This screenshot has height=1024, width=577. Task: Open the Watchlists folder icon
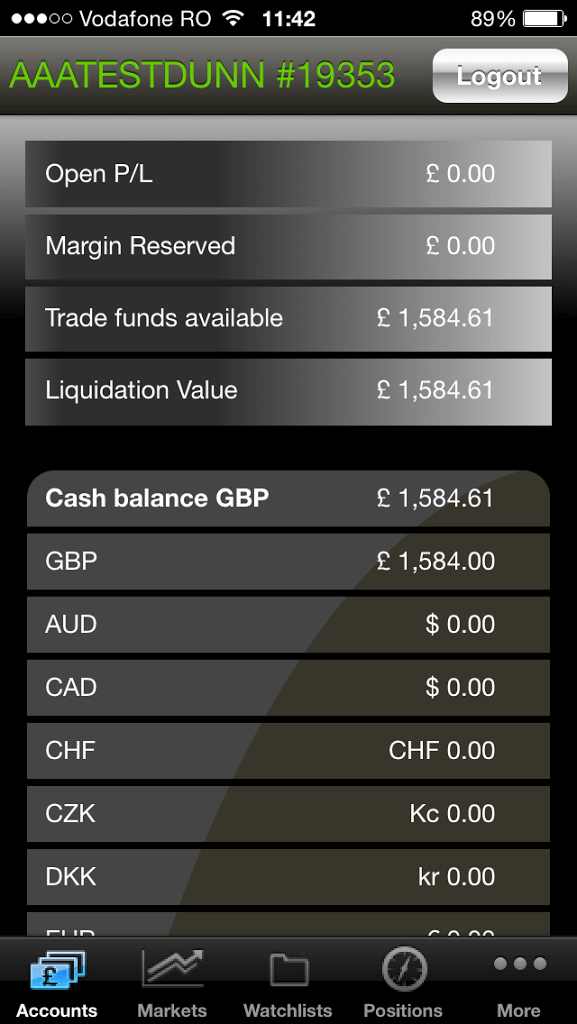[288, 969]
